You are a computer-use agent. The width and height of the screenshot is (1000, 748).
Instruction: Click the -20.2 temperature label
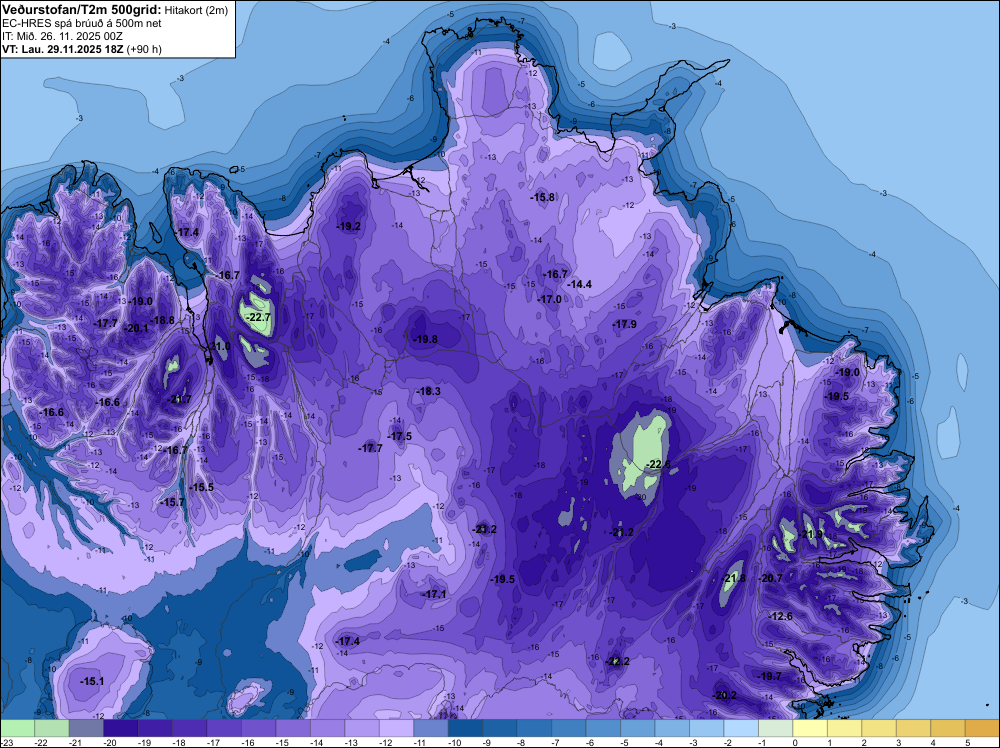pos(725,695)
